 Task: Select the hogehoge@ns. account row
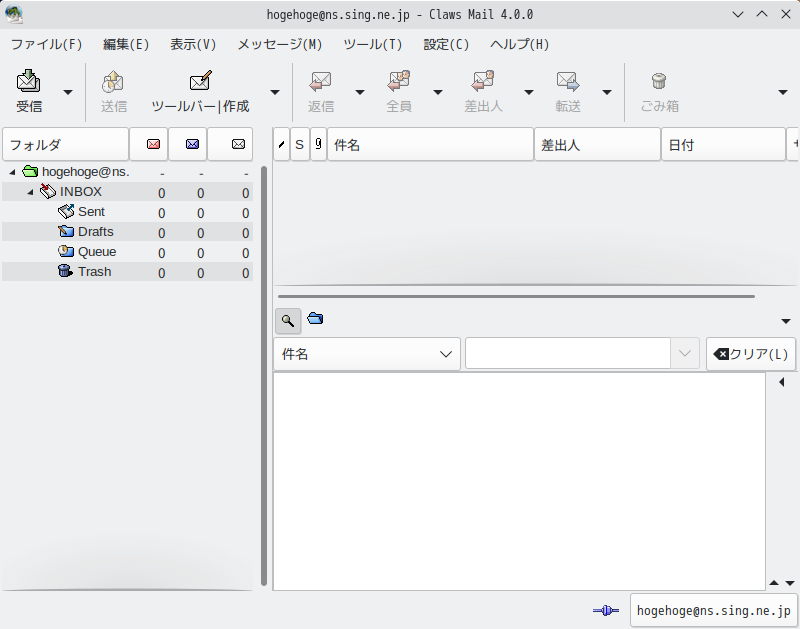(128, 172)
